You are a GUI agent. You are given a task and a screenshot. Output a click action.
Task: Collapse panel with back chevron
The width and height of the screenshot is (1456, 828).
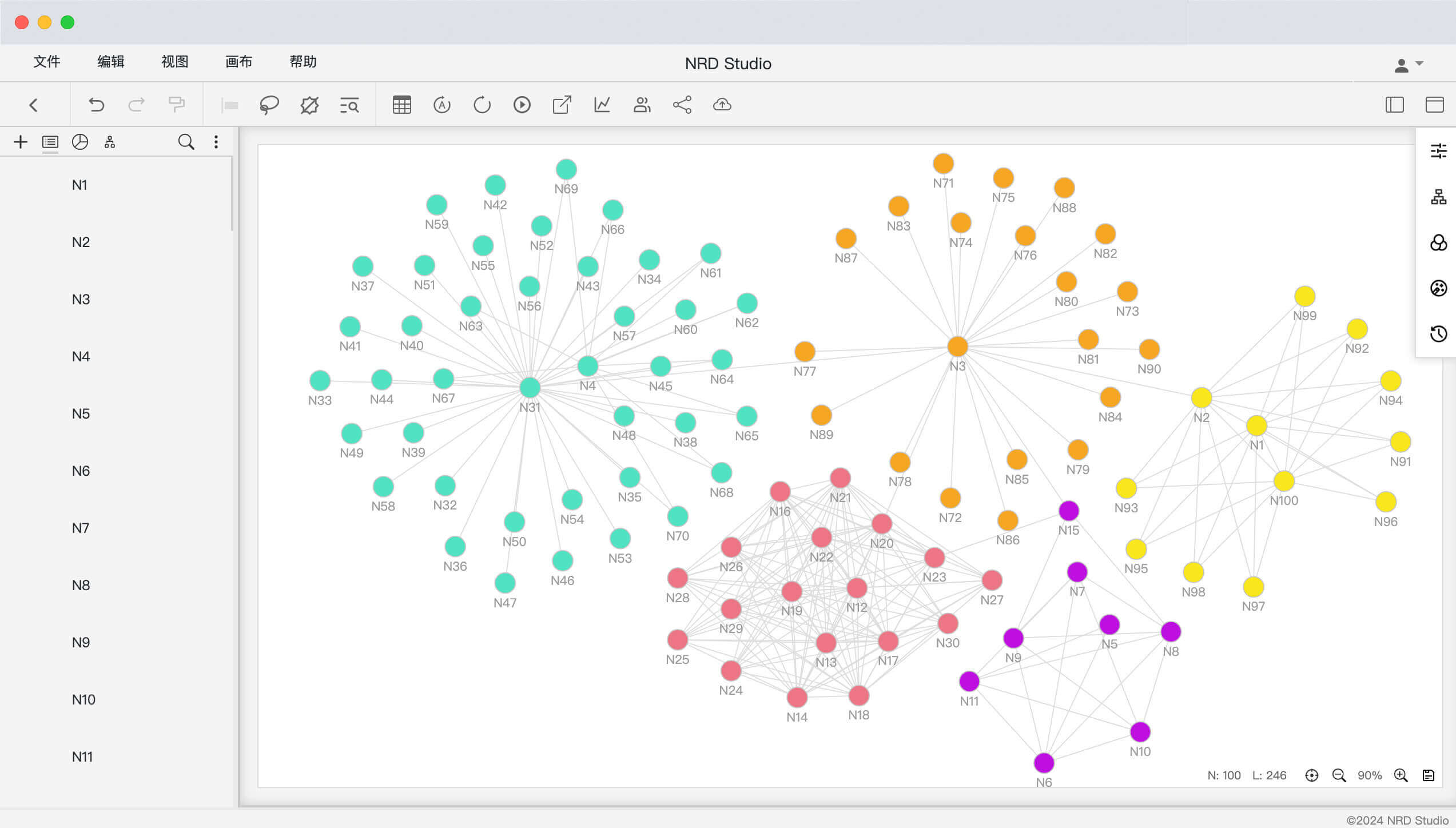pyautogui.click(x=33, y=105)
